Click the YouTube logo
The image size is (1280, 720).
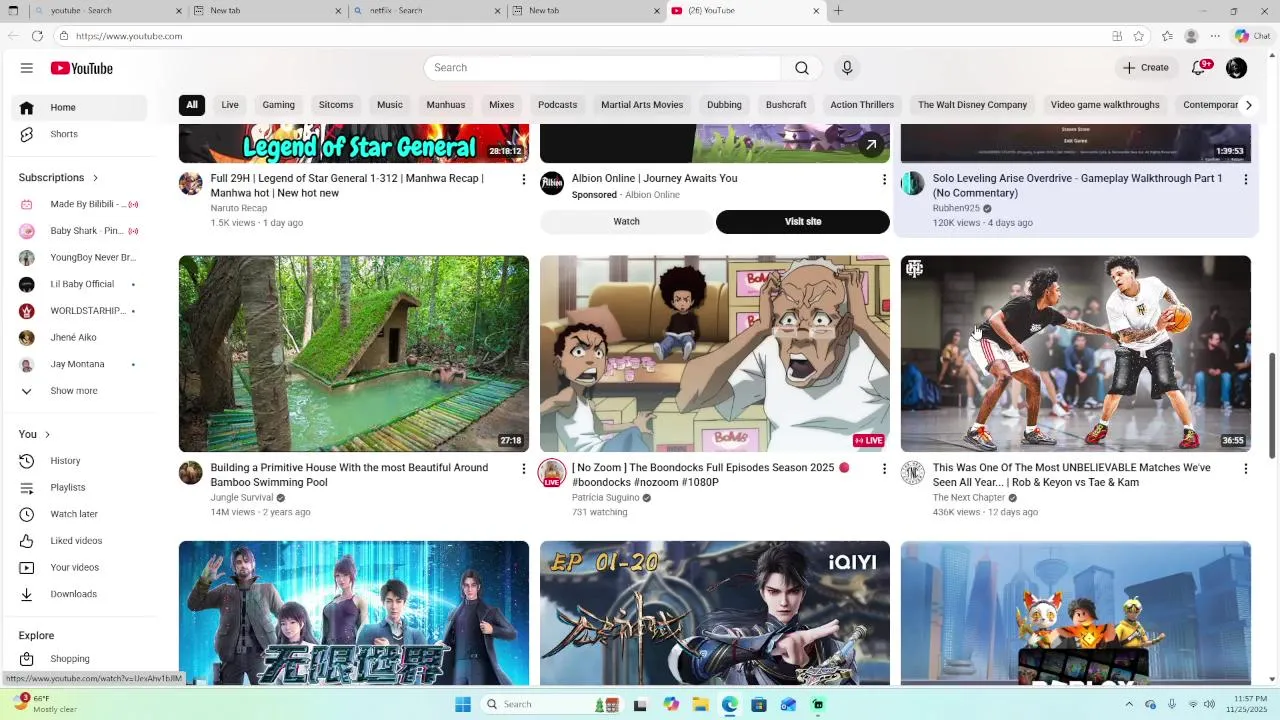click(82, 68)
